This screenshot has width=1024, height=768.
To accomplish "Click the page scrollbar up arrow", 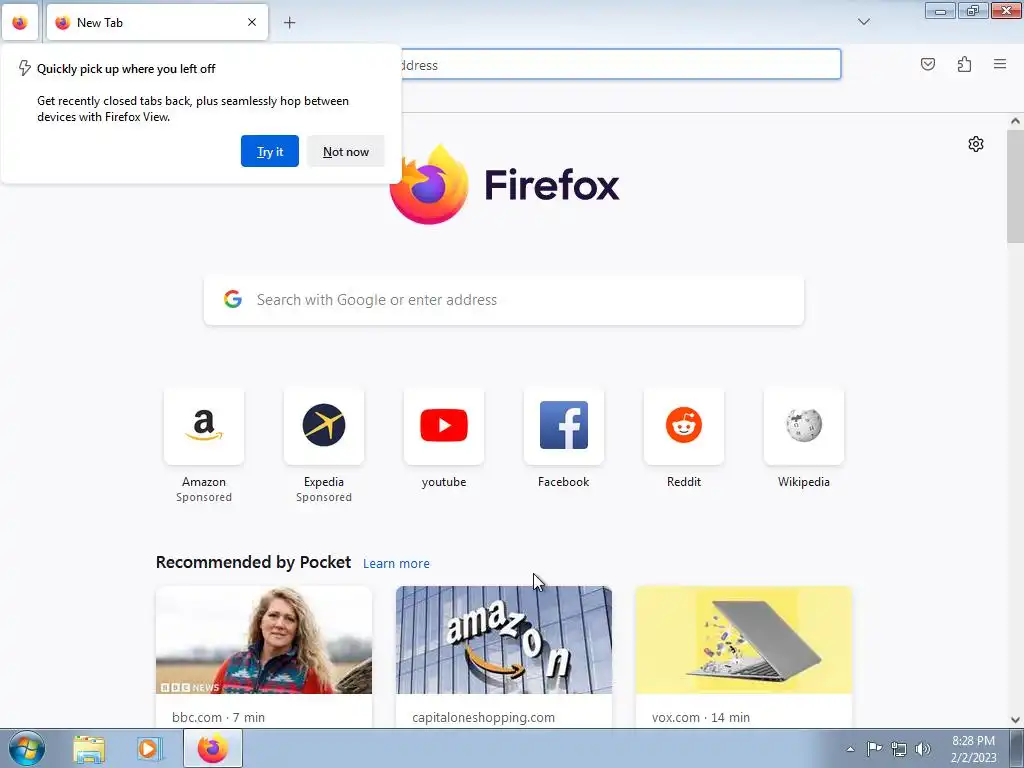I will [x=1015, y=121].
